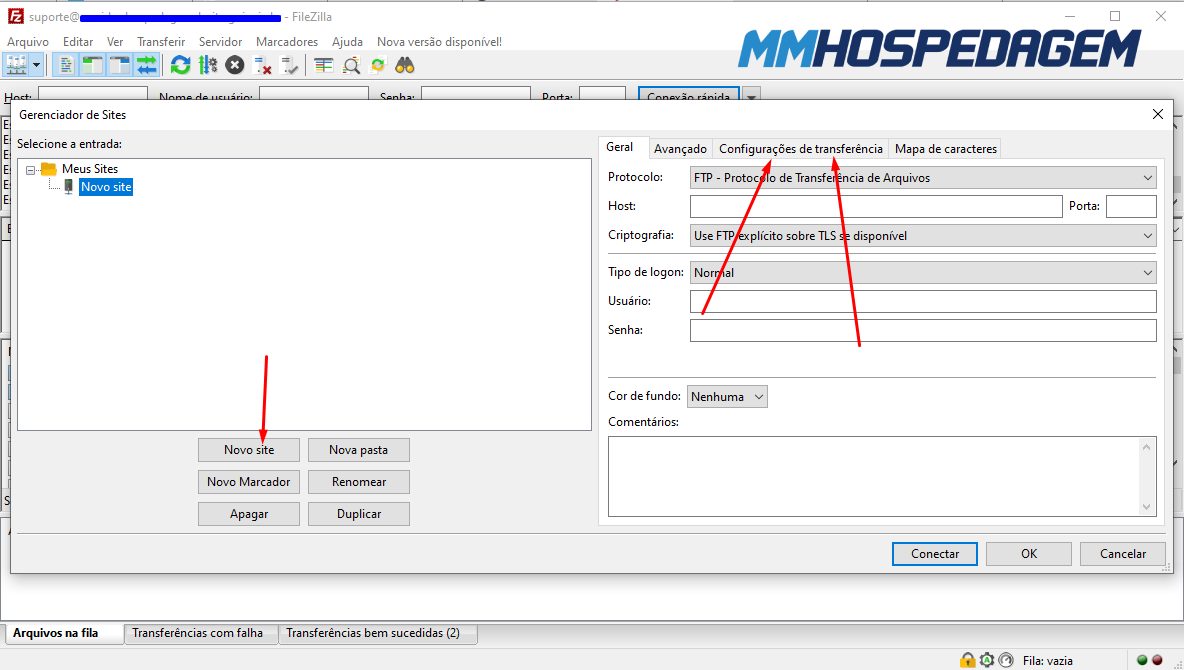
Task: Click the Senha input field in Site Manager
Action: 923,330
